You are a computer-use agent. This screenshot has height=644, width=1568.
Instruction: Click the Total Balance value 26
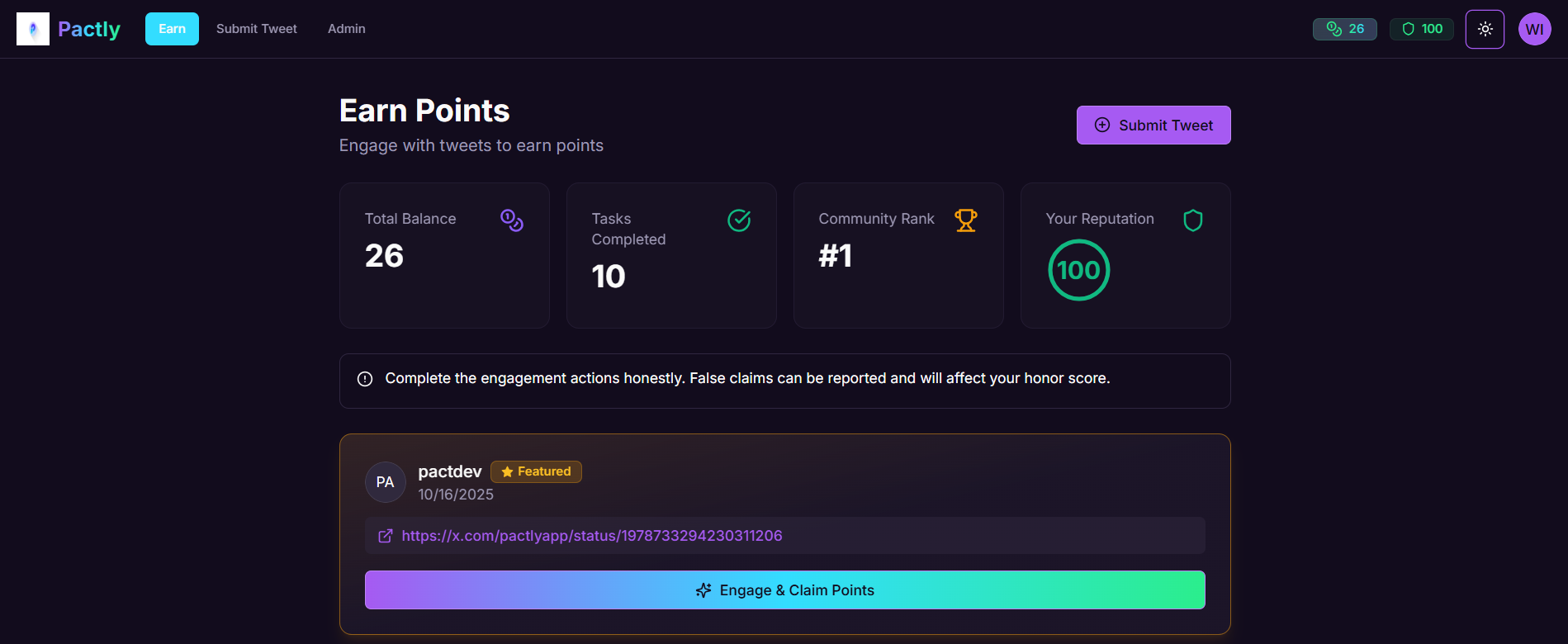384,256
